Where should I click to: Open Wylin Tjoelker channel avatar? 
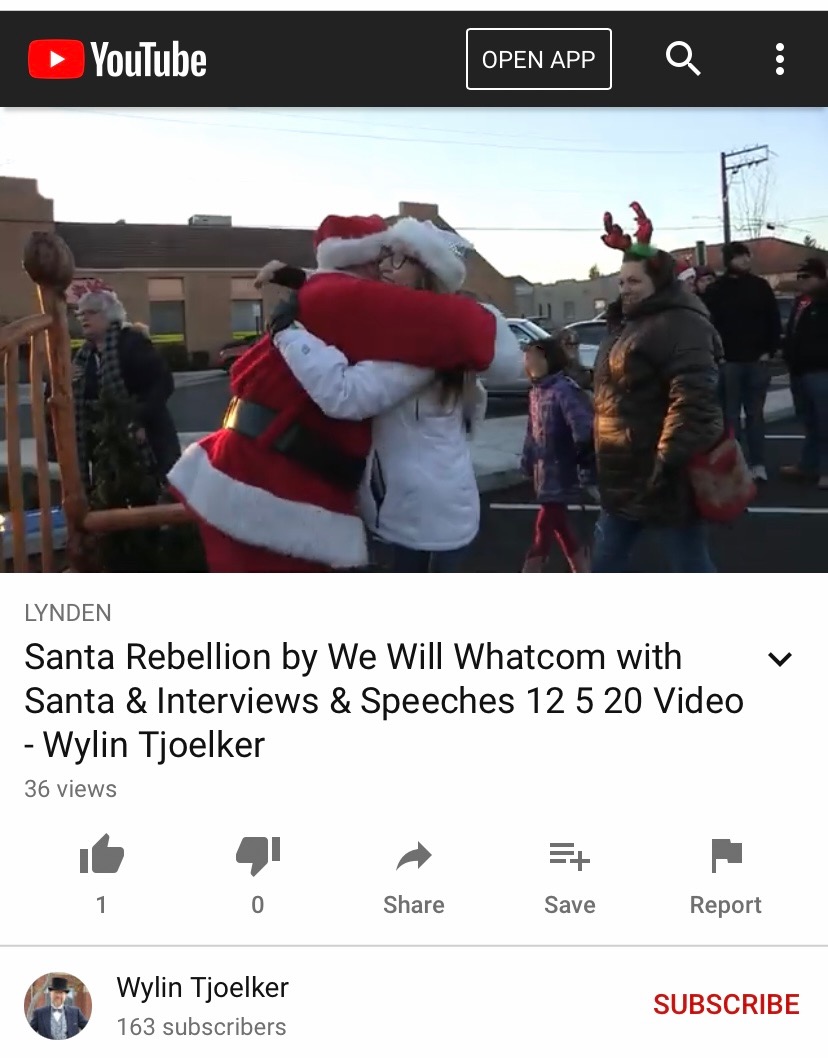pyautogui.click(x=58, y=1006)
